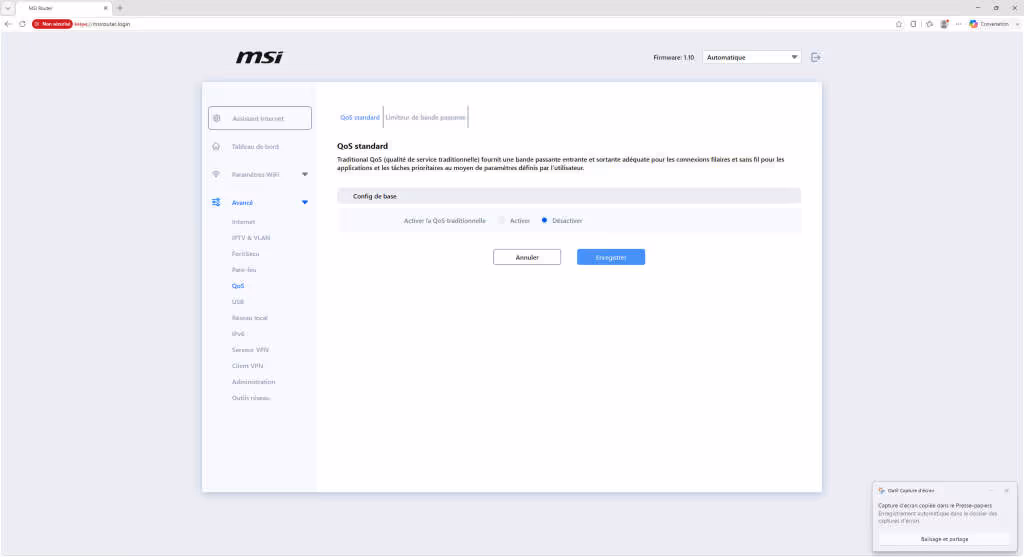The image size is (1024, 557).
Task: Open the QoS standard tab
Action: (360, 118)
